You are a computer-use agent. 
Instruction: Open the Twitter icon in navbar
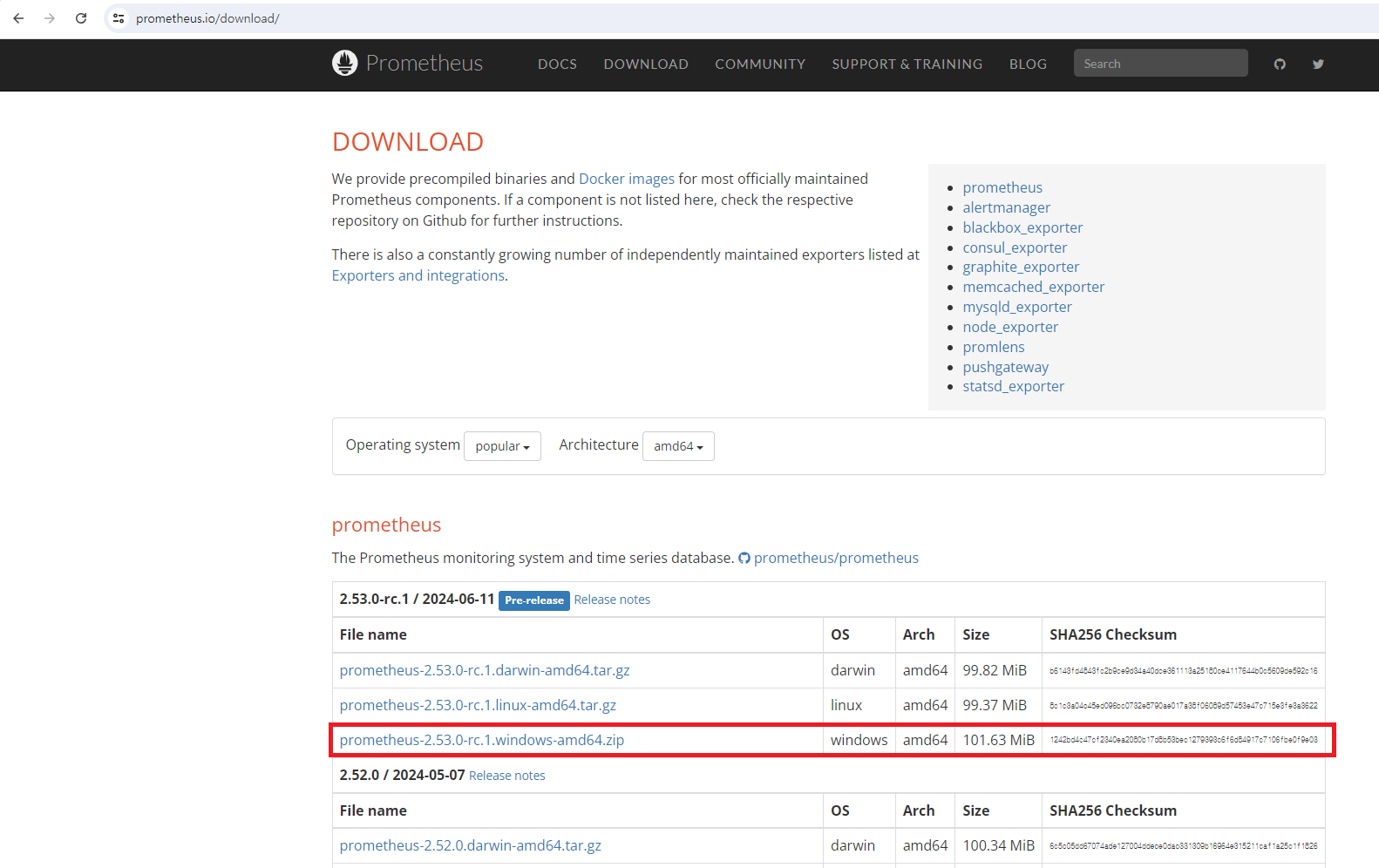point(1318,64)
